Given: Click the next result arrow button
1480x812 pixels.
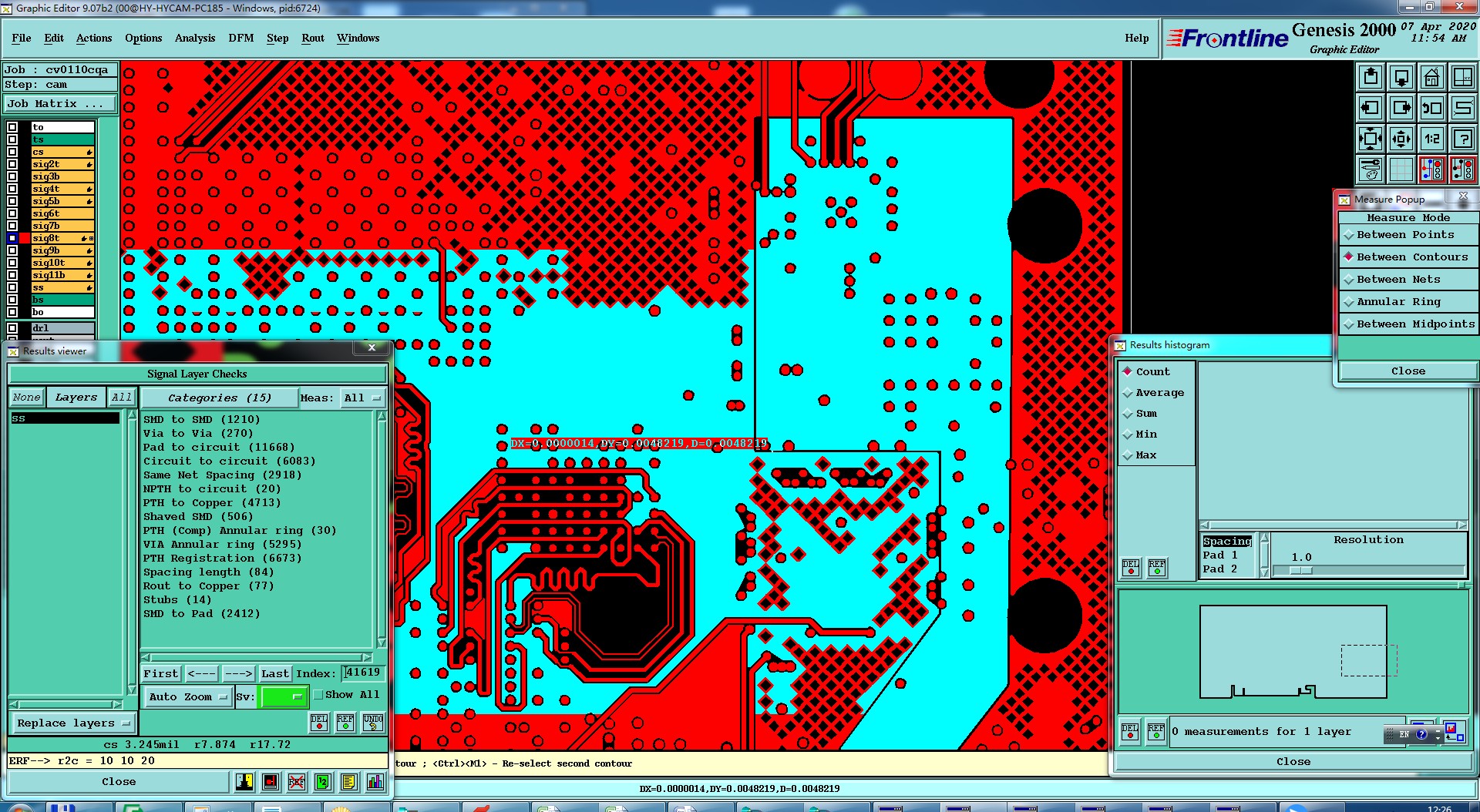Looking at the screenshot, I should [x=238, y=674].
